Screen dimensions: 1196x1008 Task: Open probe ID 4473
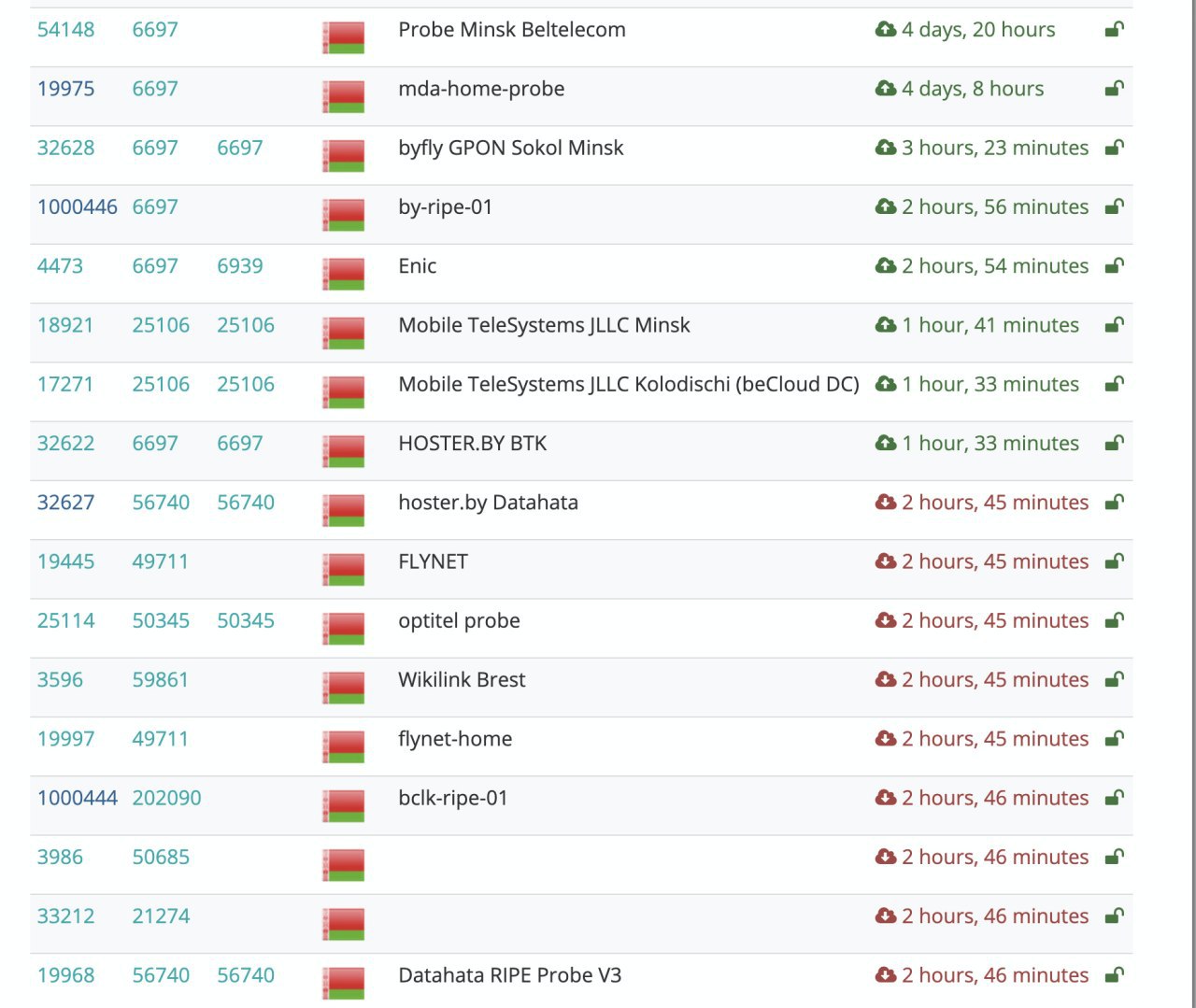point(60,266)
